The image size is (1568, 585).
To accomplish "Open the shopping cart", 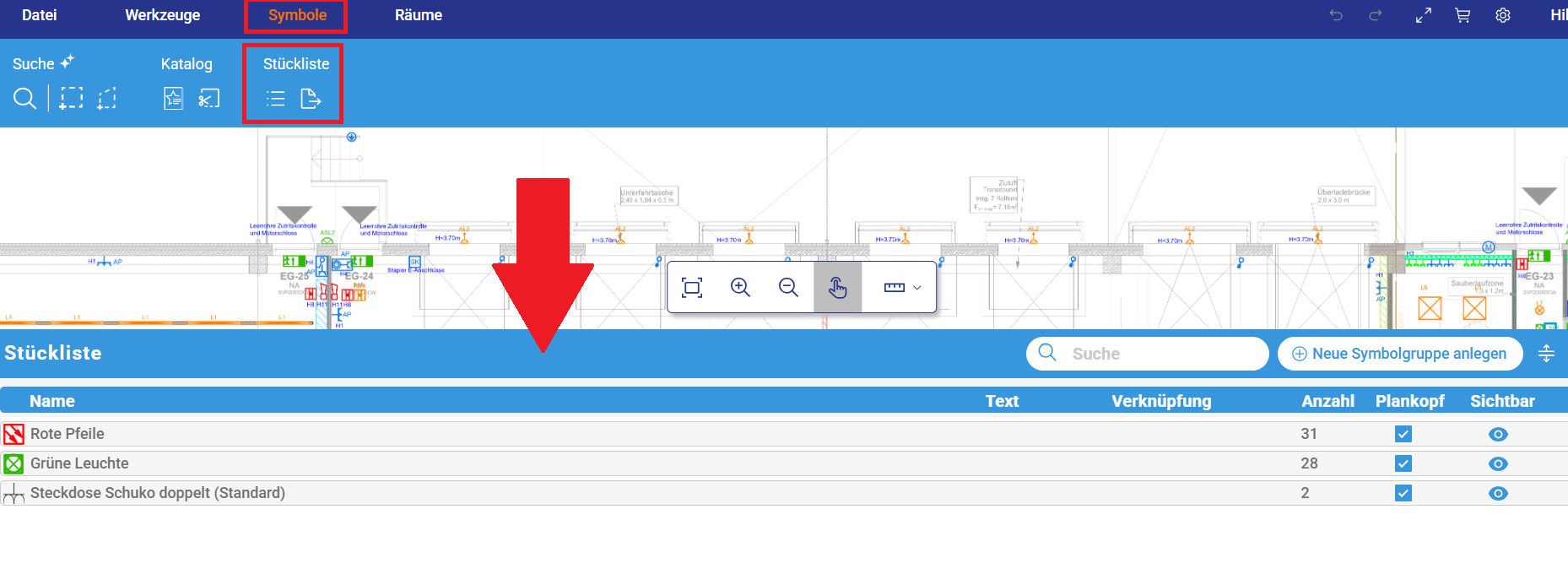I will 1463,15.
